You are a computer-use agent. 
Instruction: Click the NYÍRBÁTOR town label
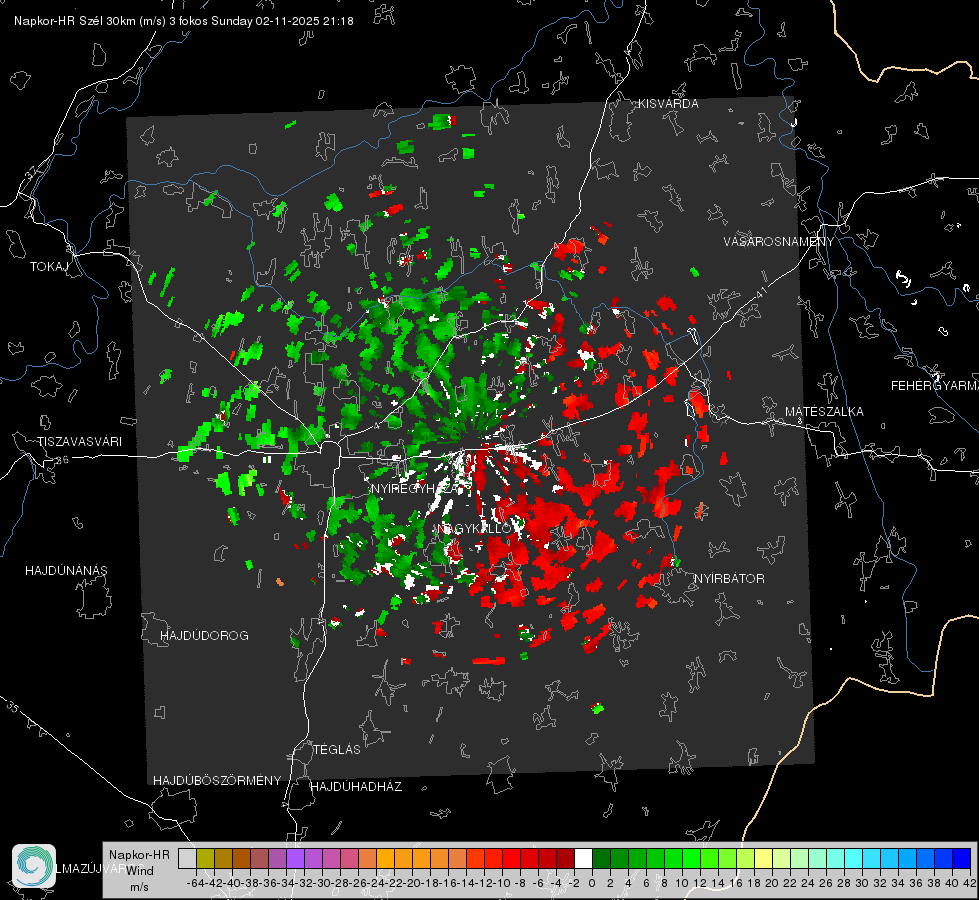click(x=729, y=579)
